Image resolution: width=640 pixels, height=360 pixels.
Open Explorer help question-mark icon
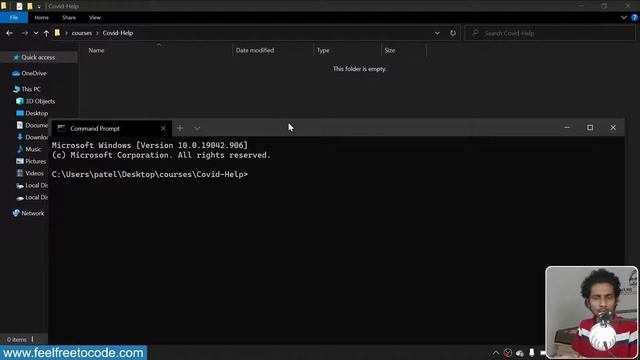[x=635, y=18]
